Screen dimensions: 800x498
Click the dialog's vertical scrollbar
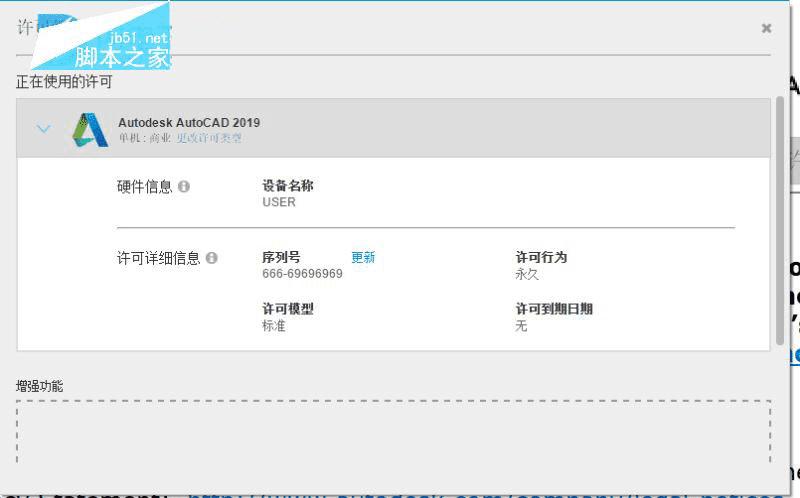779,220
